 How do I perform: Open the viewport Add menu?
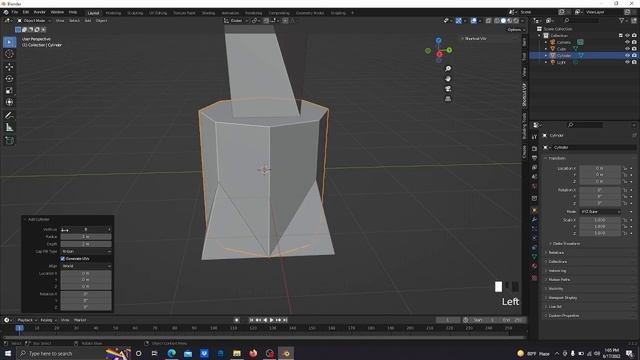tap(88, 21)
